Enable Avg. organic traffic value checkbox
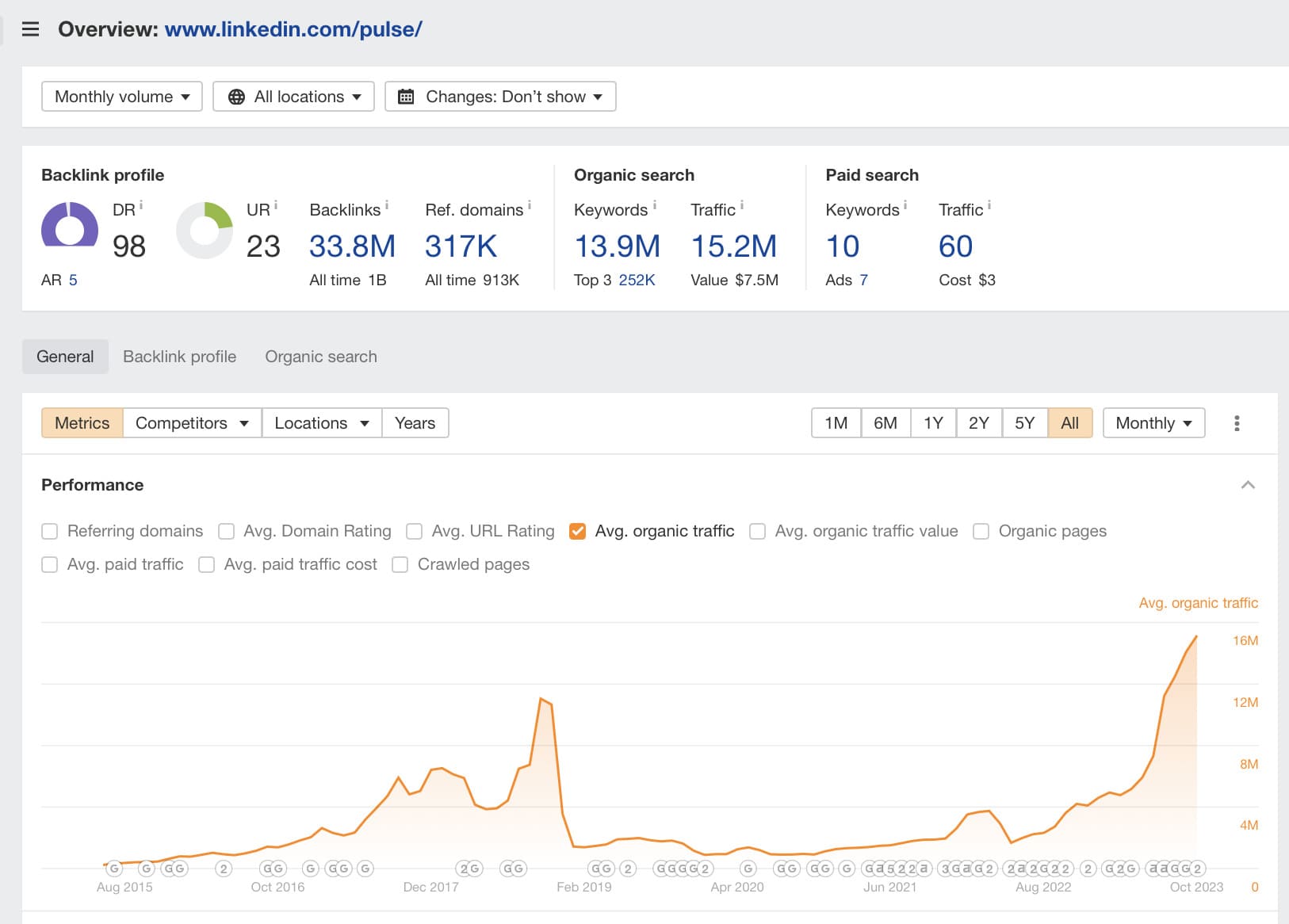This screenshot has width=1289, height=924. point(758,531)
